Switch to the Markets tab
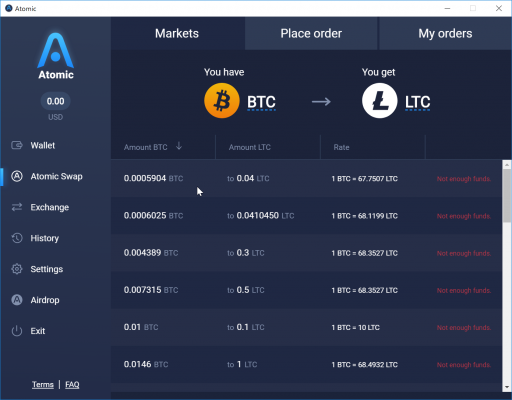 [x=177, y=33]
